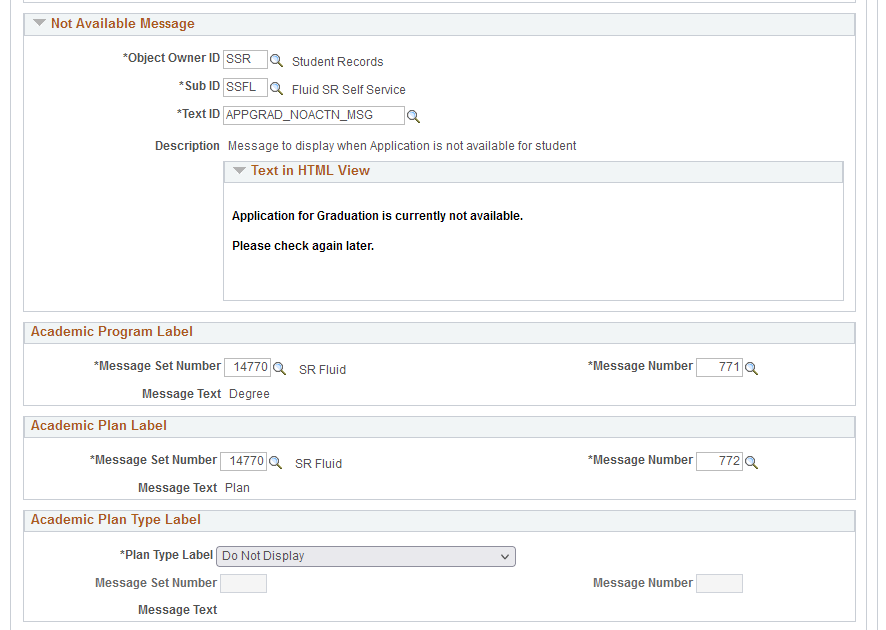Click the disabled Plan Type Message Set Number box
The image size is (886, 630).
(x=243, y=583)
